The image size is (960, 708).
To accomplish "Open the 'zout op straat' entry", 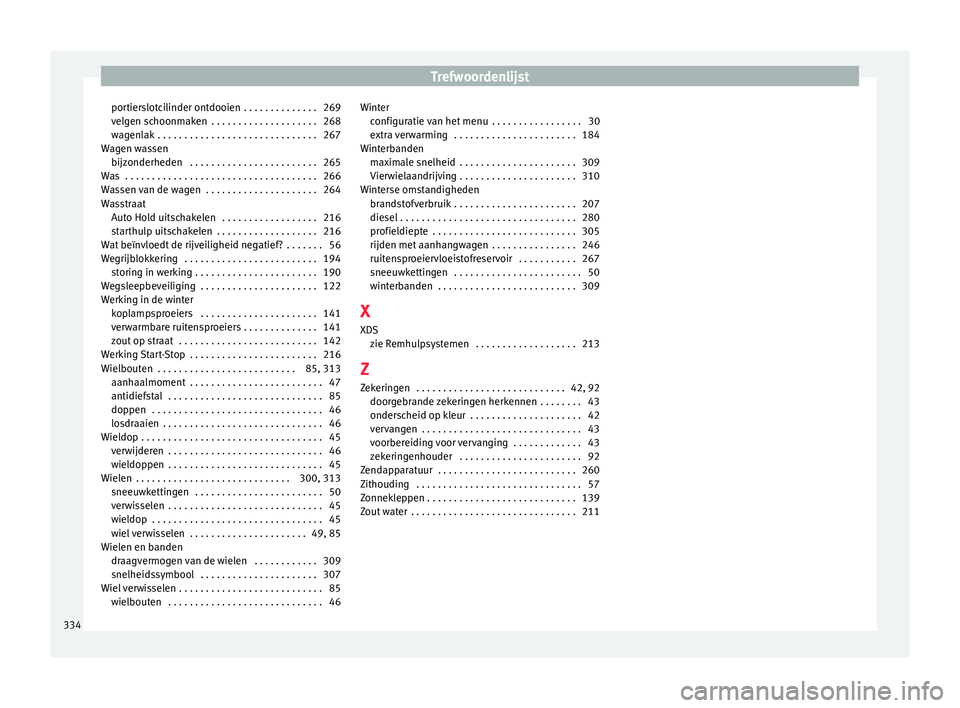I will pyautogui.click(x=144, y=341).
